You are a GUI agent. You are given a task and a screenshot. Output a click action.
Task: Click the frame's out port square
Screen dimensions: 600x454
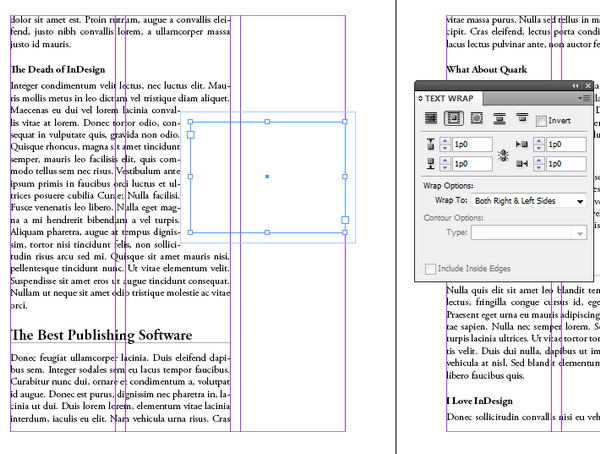(x=345, y=220)
